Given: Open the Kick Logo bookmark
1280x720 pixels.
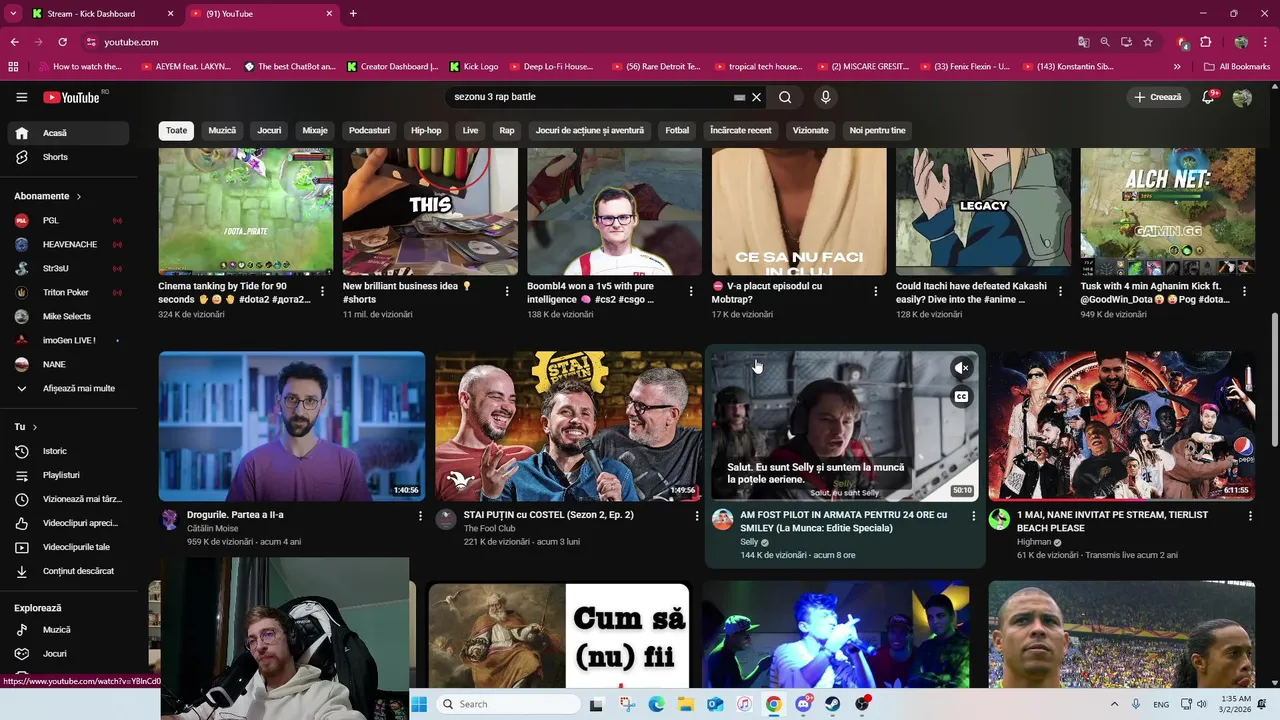Looking at the screenshot, I should [474, 67].
